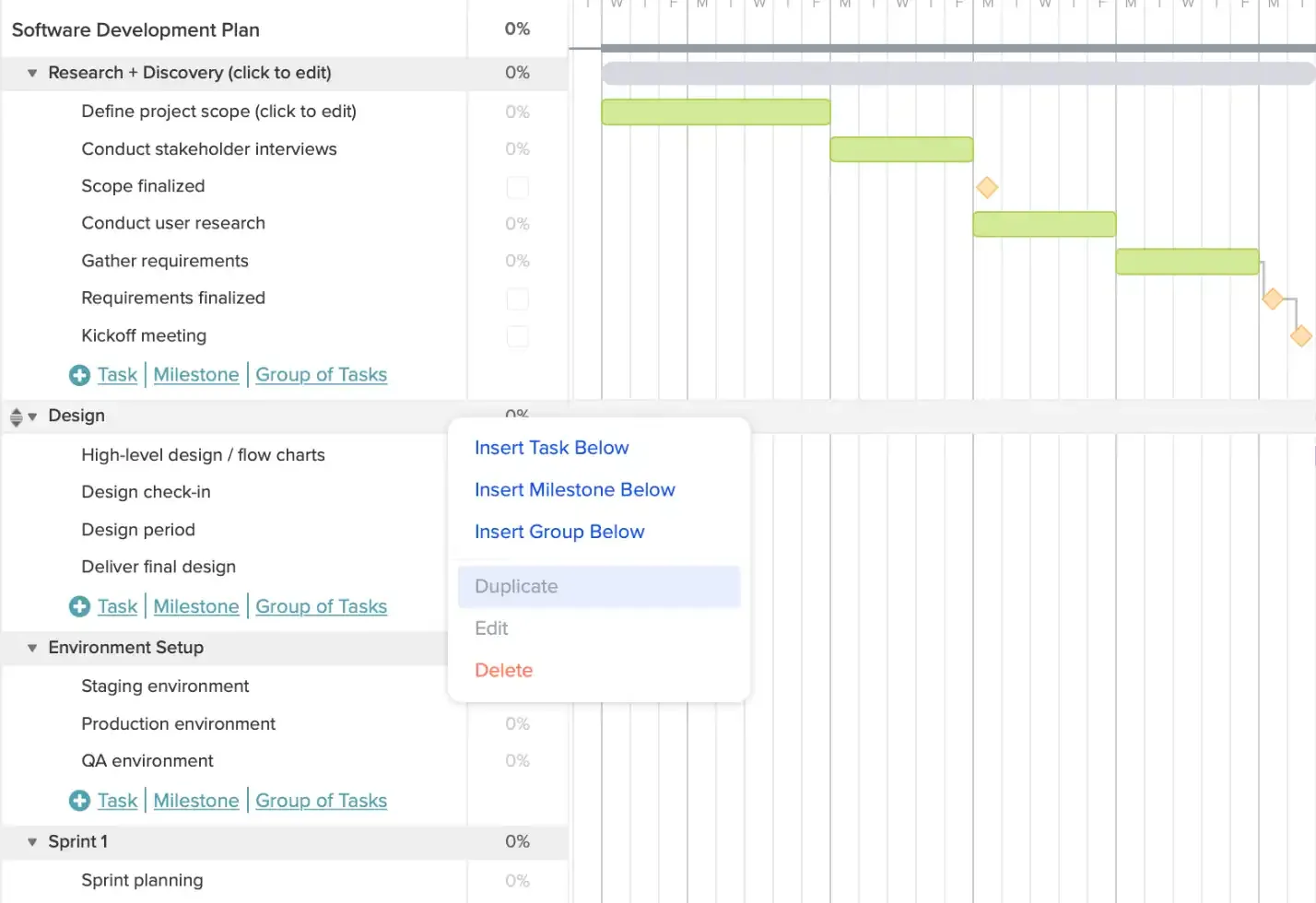Add a Task under Environment Setup
This screenshot has width=1316, height=903.
(117, 801)
